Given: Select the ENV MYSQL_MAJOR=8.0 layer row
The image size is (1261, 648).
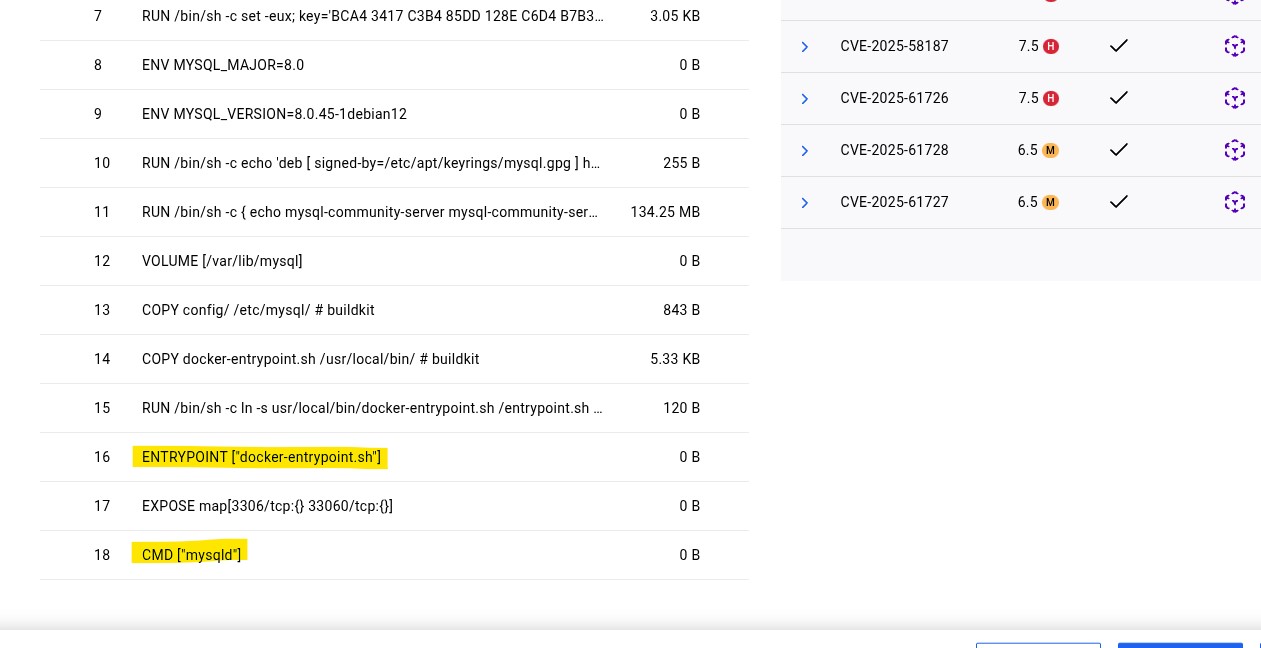Looking at the screenshot, I should click(223, 65).
